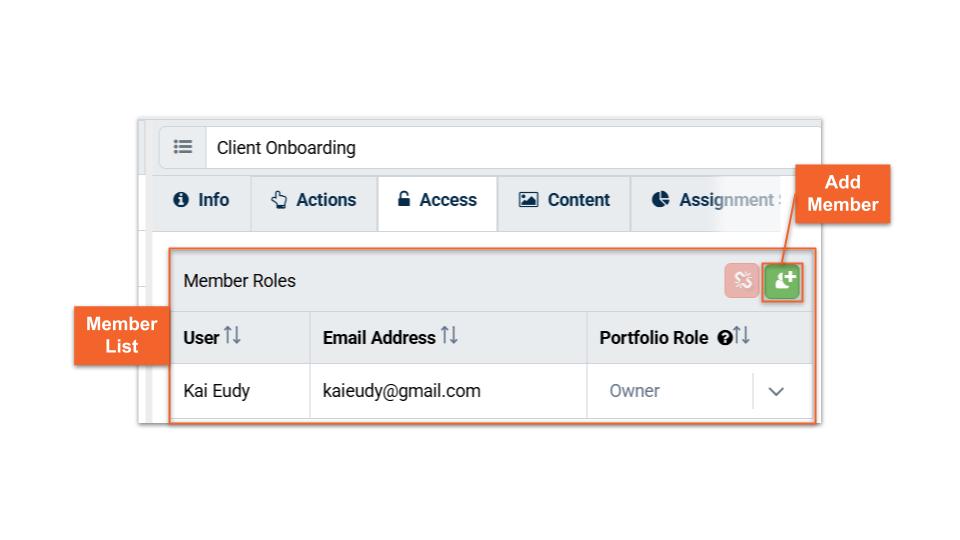Click the User column header label
The width and height of the screenshot is (960, 540).
(x=201, y=338)
